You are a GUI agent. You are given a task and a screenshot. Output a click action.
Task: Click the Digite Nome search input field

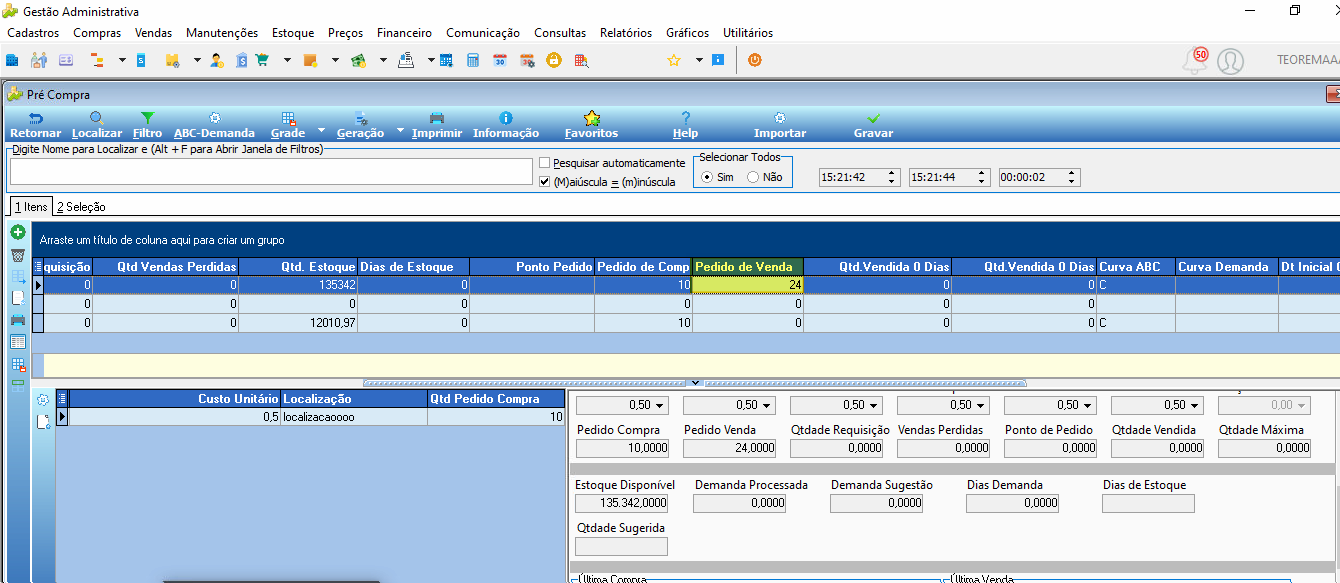coord(271,171)
